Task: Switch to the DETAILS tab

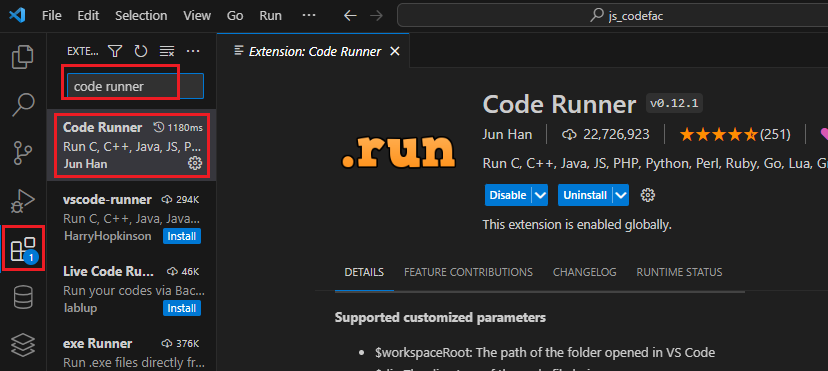Action: coord(364,272)
